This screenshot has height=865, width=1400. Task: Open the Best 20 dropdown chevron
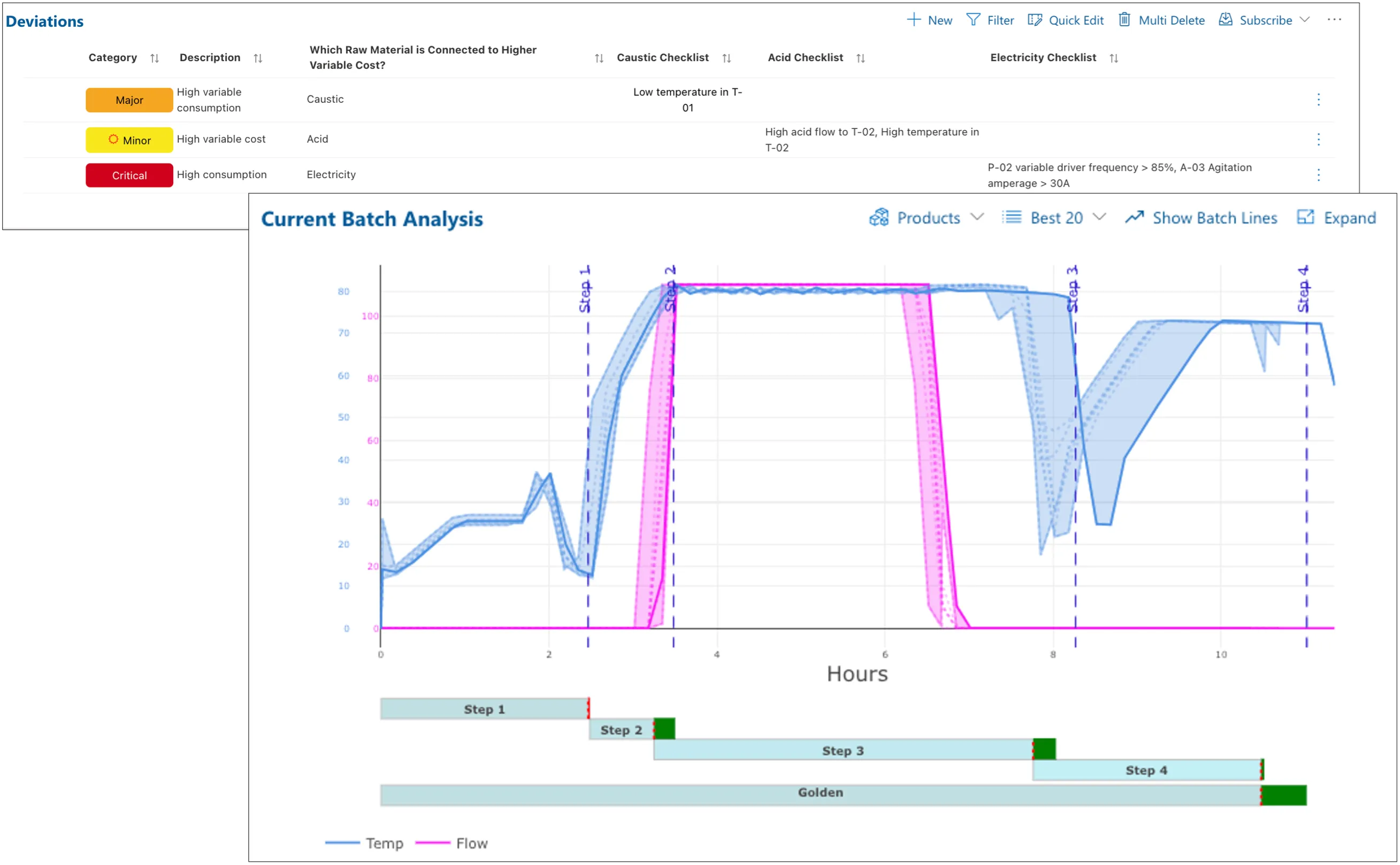click(x=1099, y=217)
